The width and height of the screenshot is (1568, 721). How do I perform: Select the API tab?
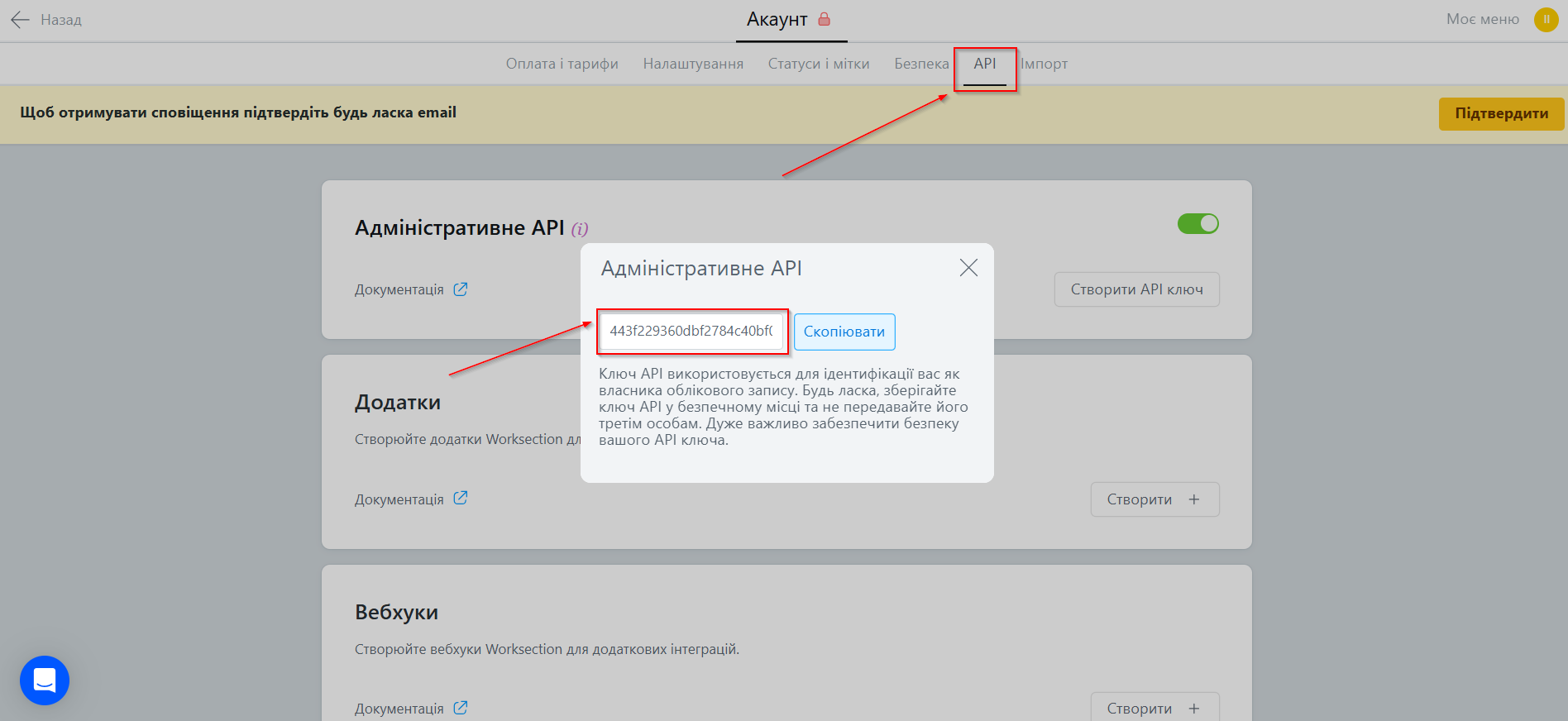click(985, 64)
